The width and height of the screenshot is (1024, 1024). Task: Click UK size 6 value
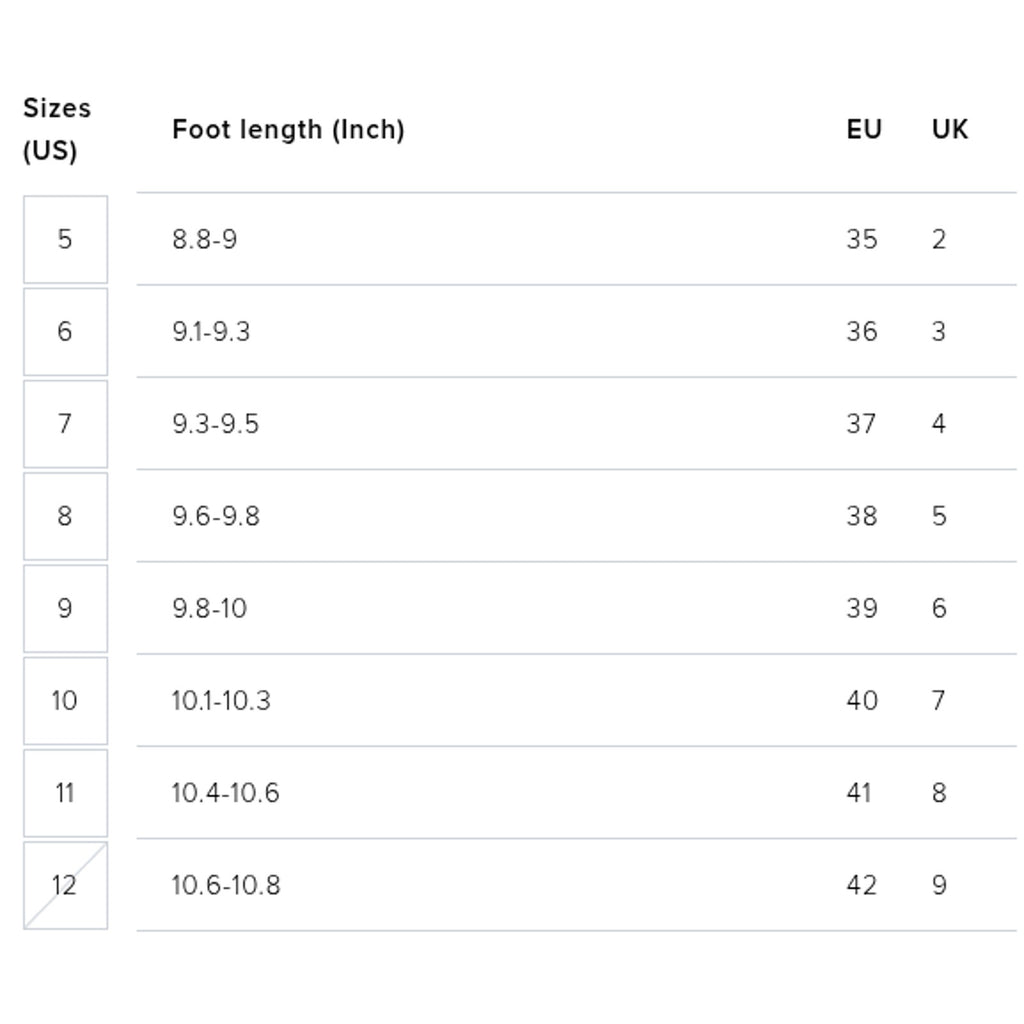[x=939, y=608]
